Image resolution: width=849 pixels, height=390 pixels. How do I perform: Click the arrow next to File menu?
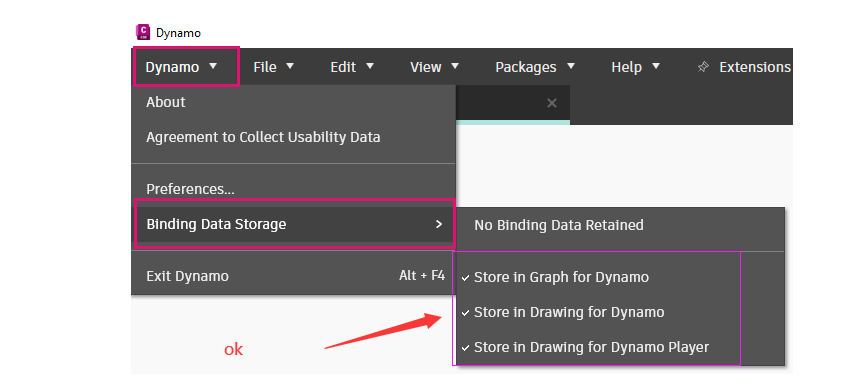click(x=290, y=66)
